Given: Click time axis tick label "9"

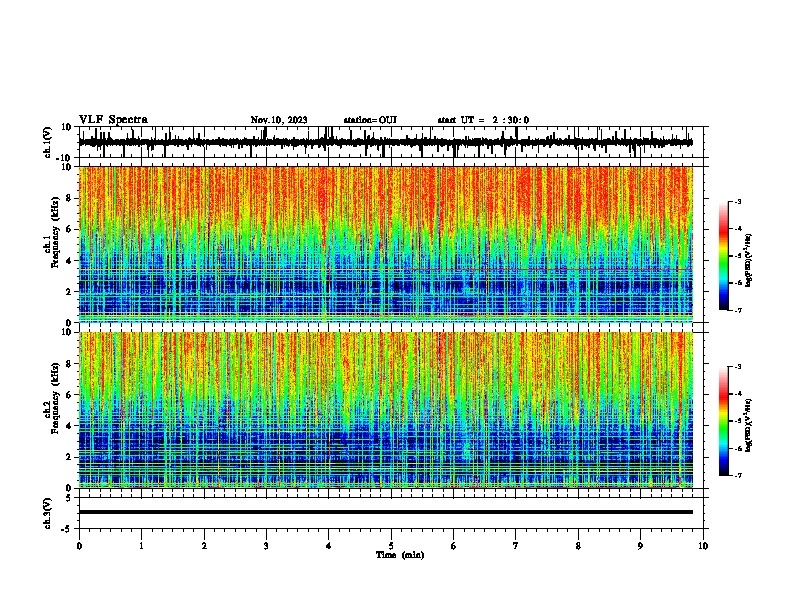Looking at the screenshot, I should pyautogui.click(x=640, y=546).
